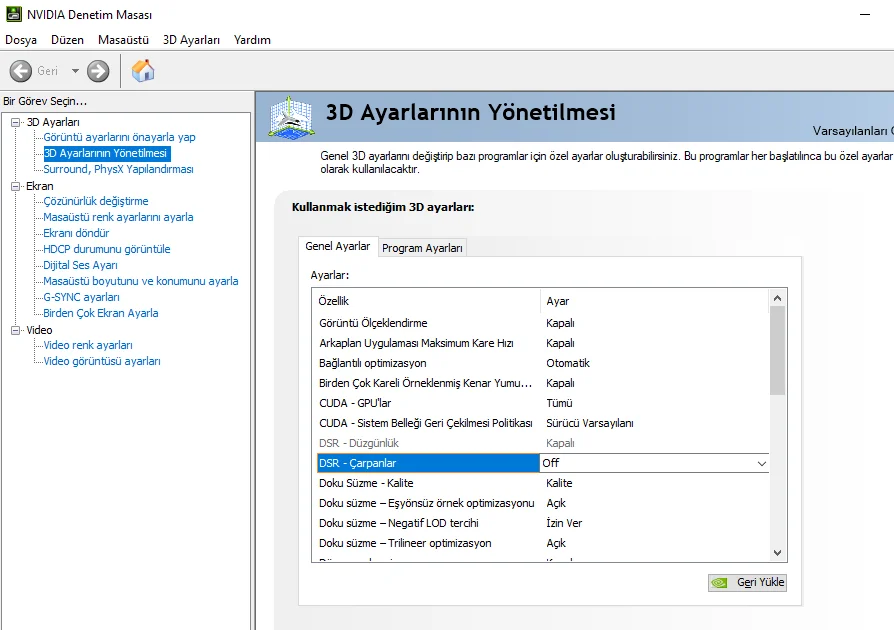Click the settings list scroll down arrow
This screenshot has width=894, height=630.
click(777, 552)
